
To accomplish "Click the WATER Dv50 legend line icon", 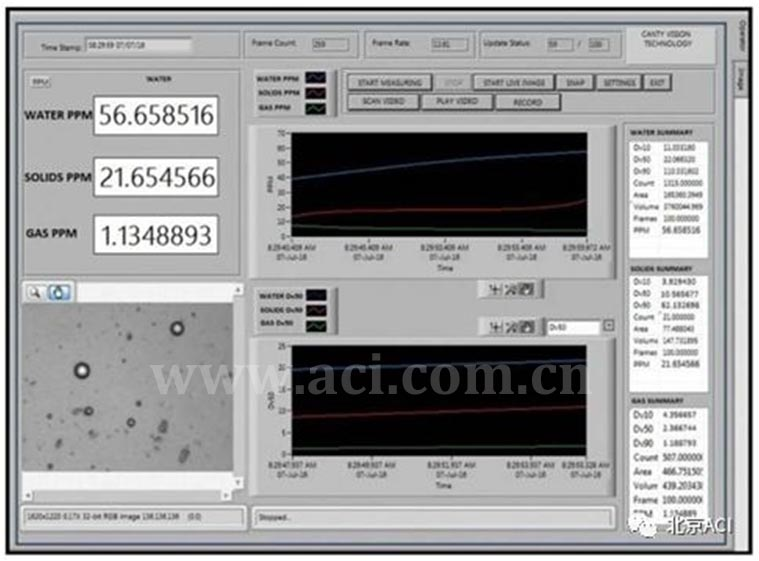I will point(315,296).
